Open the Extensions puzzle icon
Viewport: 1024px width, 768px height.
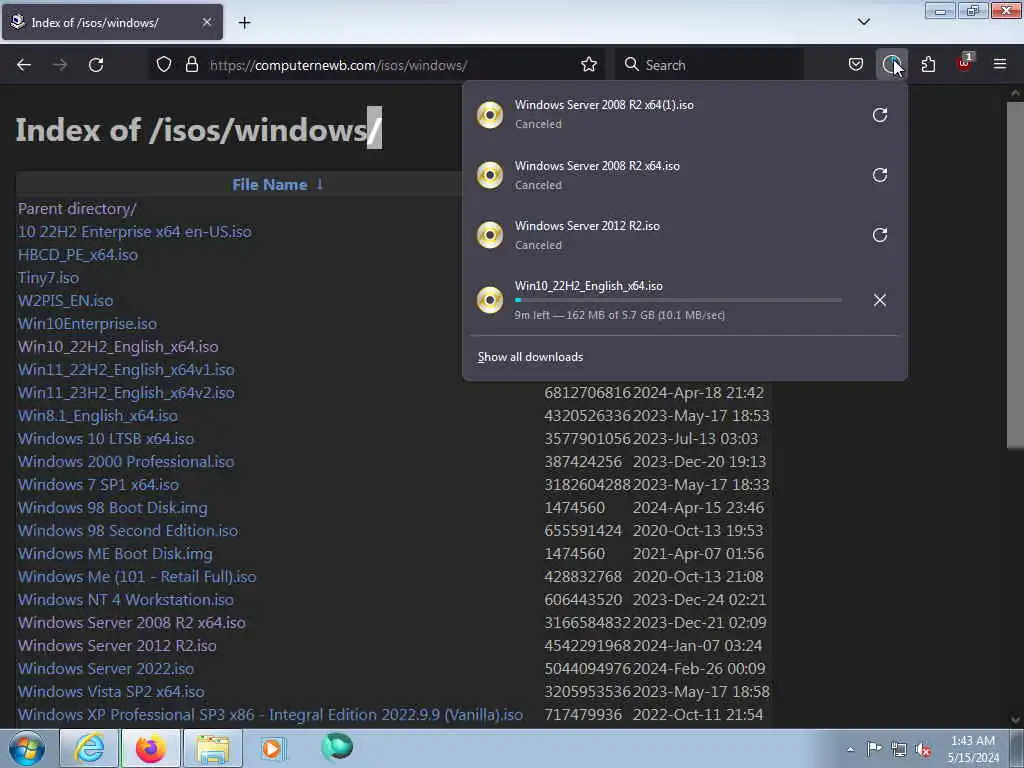tap(928, 65)
